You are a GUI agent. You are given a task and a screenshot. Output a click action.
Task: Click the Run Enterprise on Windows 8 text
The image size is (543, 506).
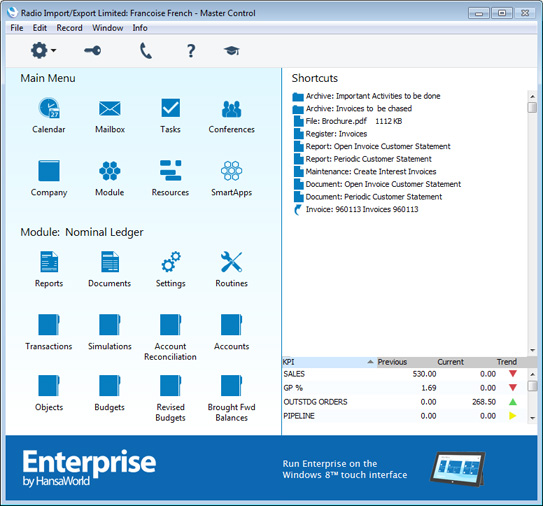[x=345, y=469]
